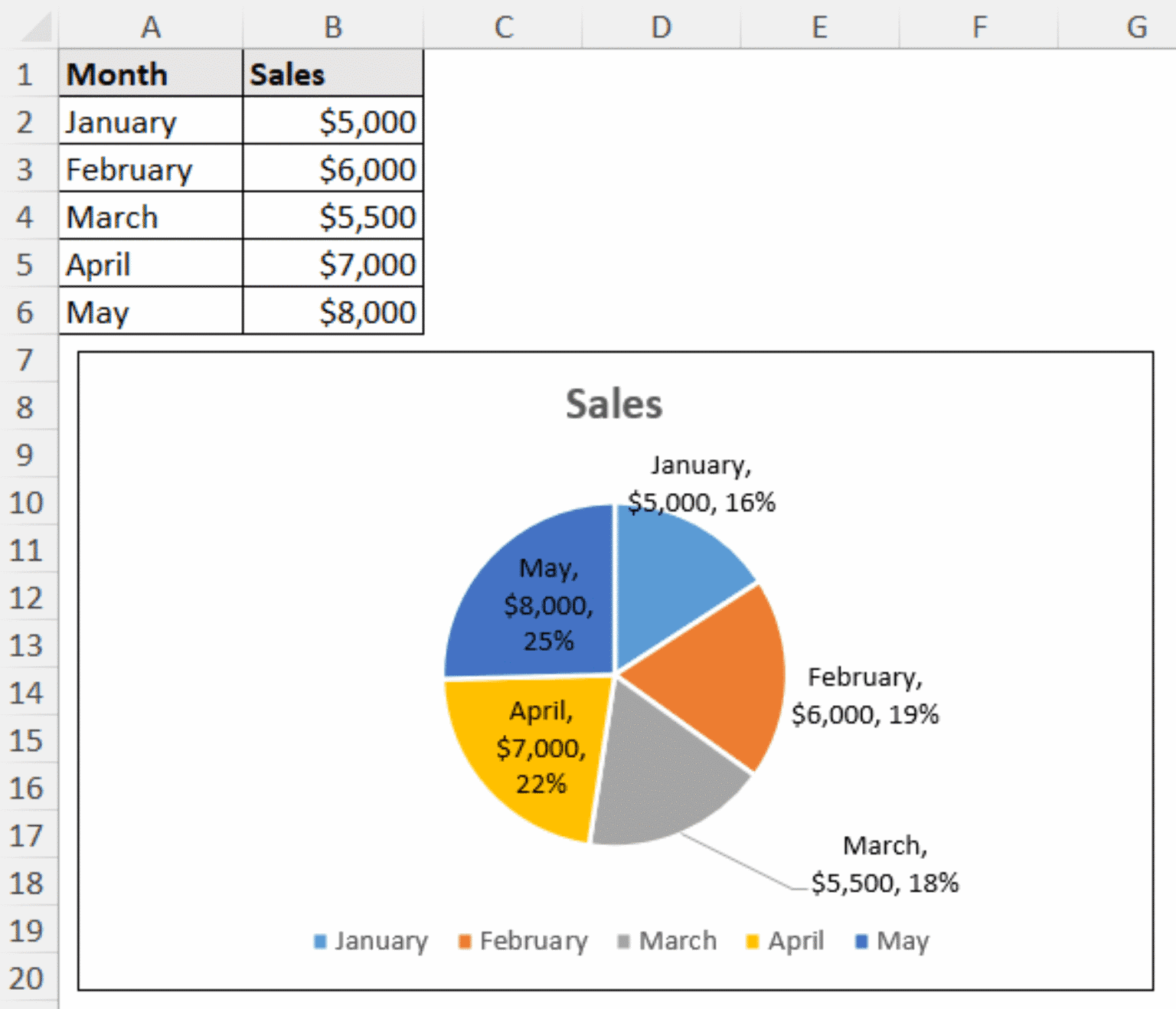
Task: Select the $6,000 cell in column B
Action: 333,169
